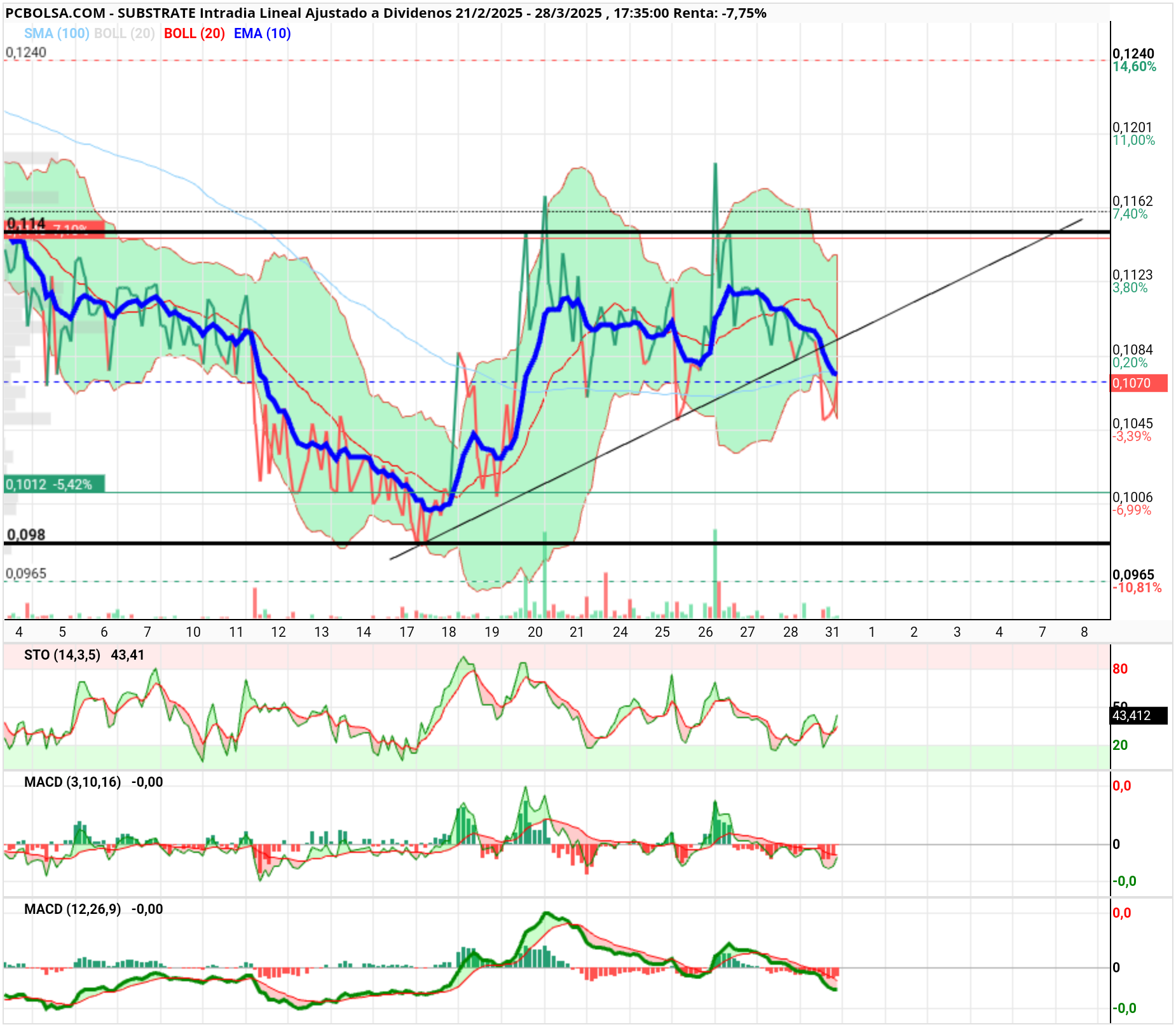Click date 31 on the time axis

click(x=833, y=632)
